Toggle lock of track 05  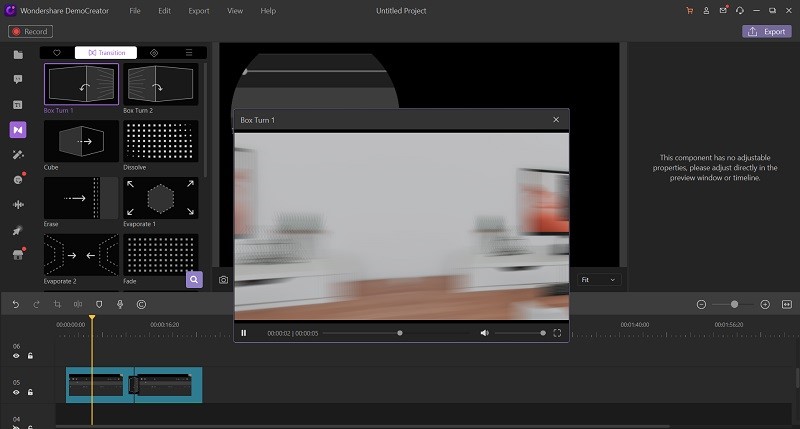(x=30, y=392)
